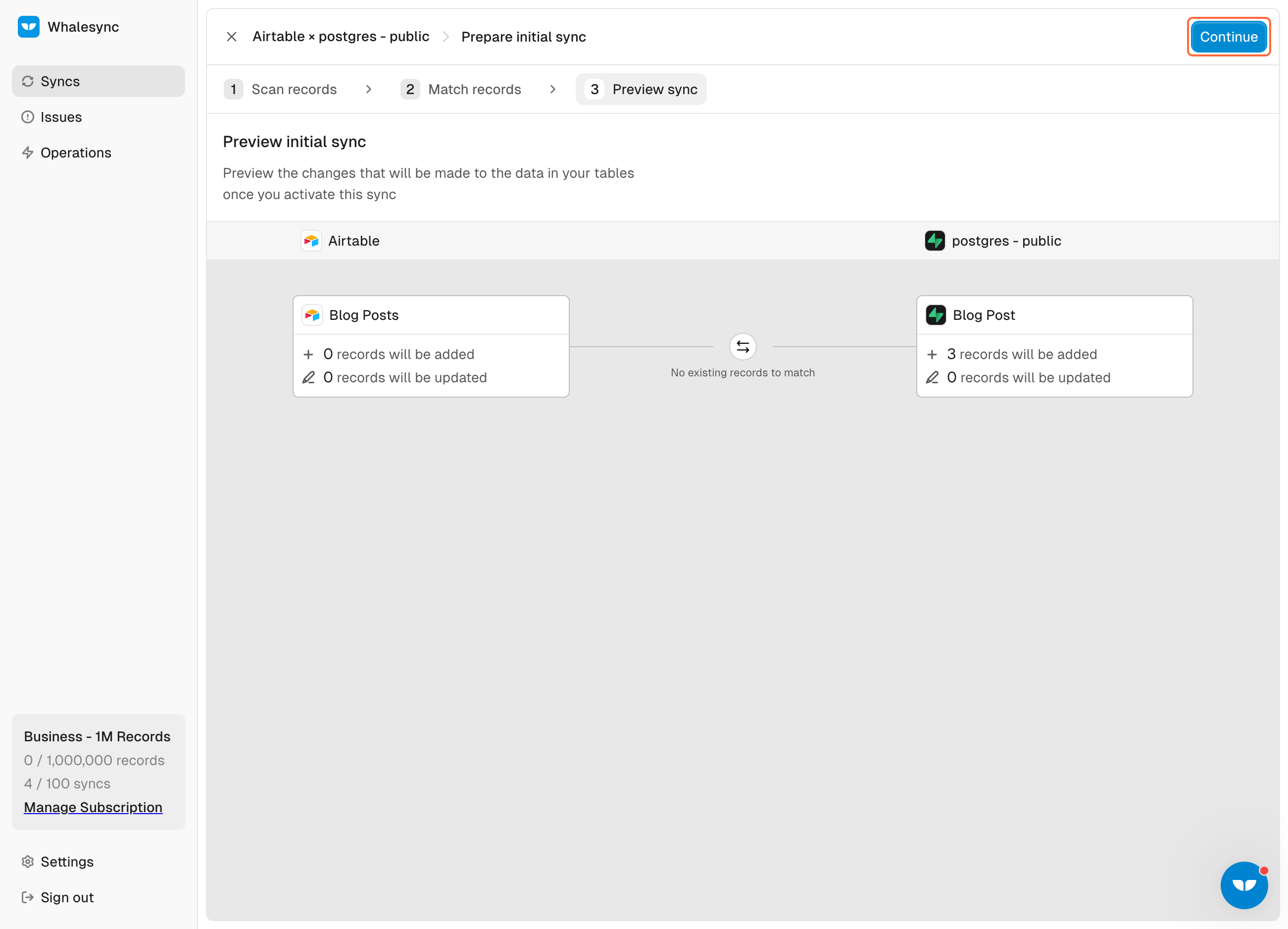Click the Syncs refresh icon
Image resolution: width=1288 pixels, height=929 pixels.
click(28, 81)
